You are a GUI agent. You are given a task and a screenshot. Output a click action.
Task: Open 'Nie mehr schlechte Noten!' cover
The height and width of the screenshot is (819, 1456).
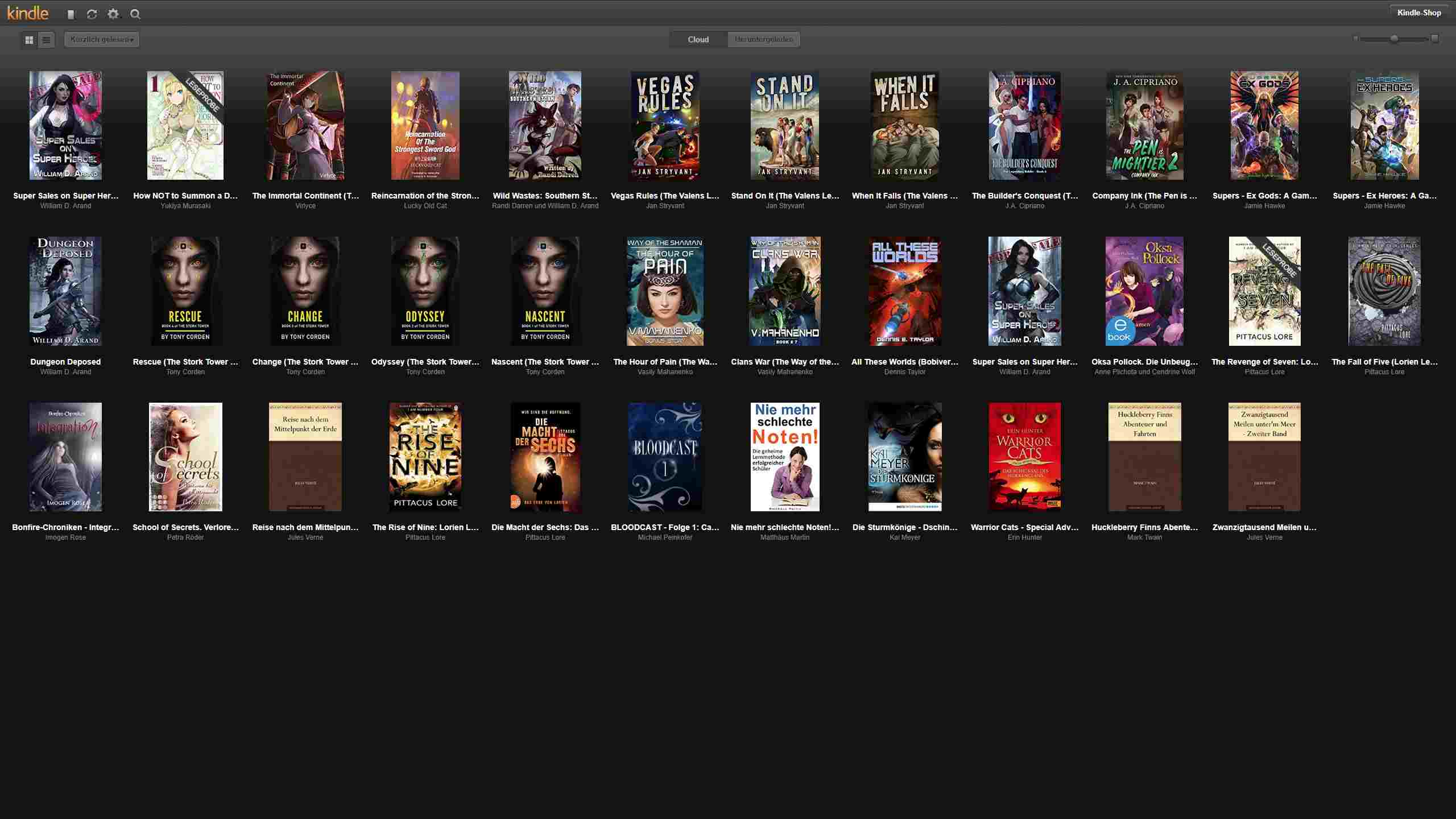pos(785,457)
